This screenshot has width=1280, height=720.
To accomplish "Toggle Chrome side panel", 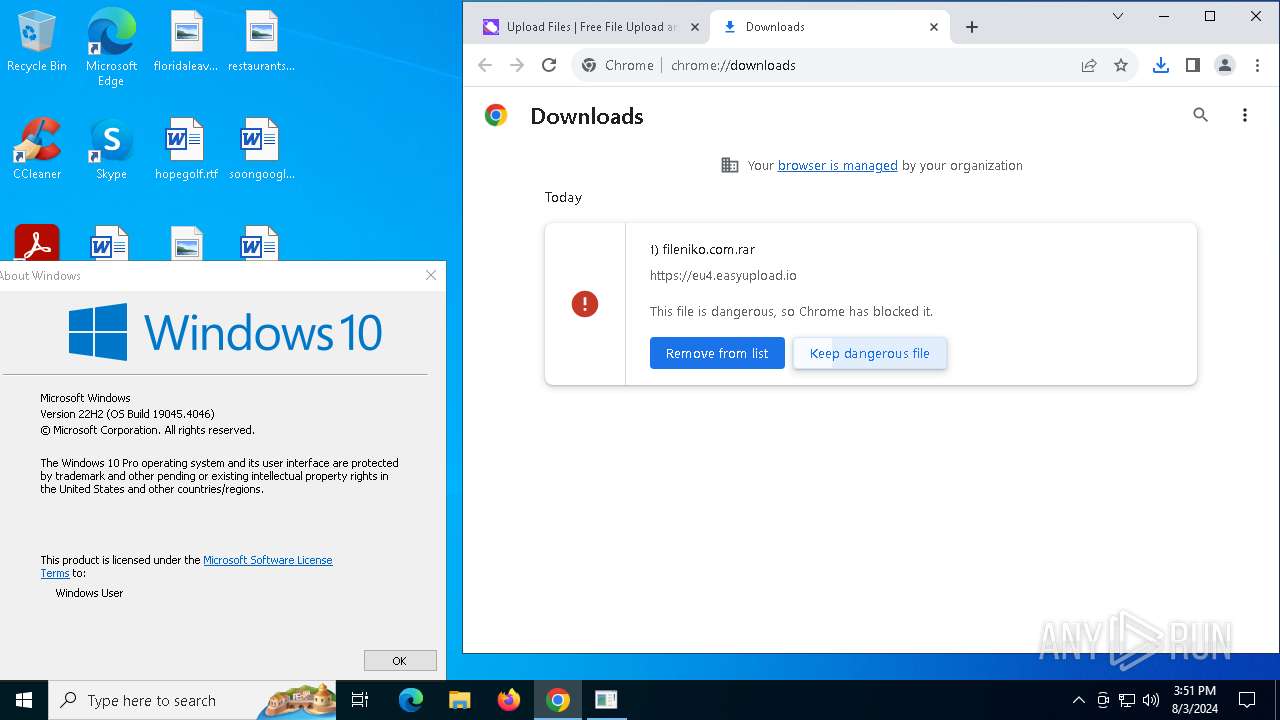I will click(x=1193, y=65).
